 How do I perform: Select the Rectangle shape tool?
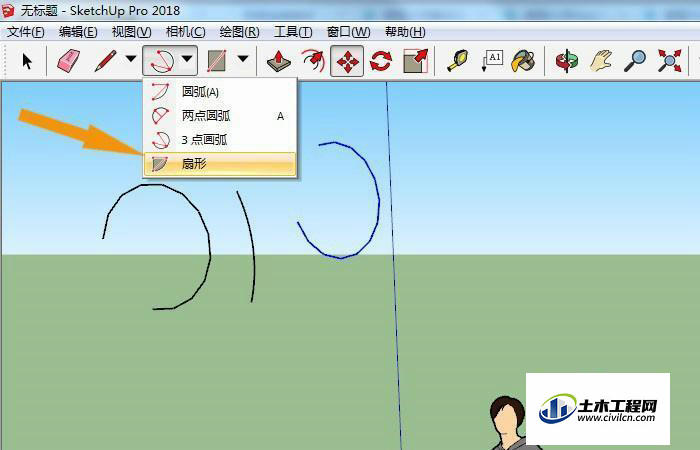tap(217, 61)
